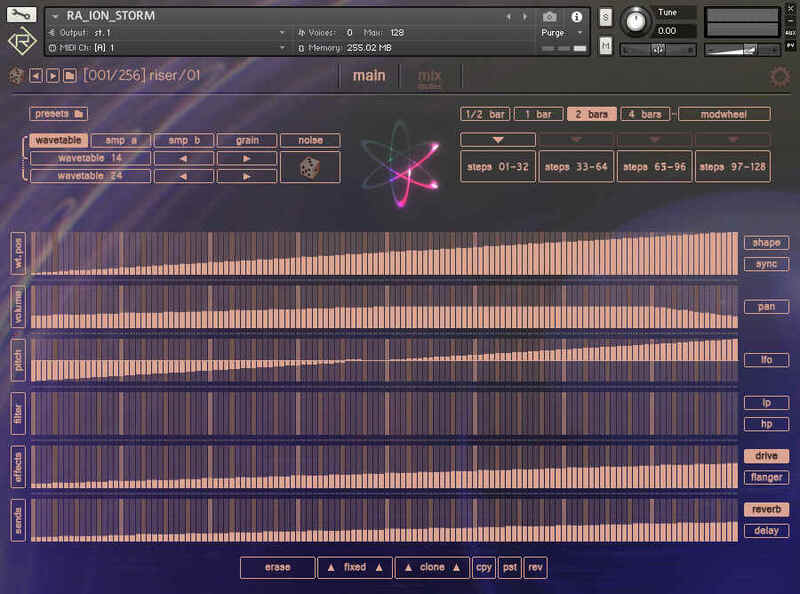
Task: Solo the instrument with S button
Action: 606,18
